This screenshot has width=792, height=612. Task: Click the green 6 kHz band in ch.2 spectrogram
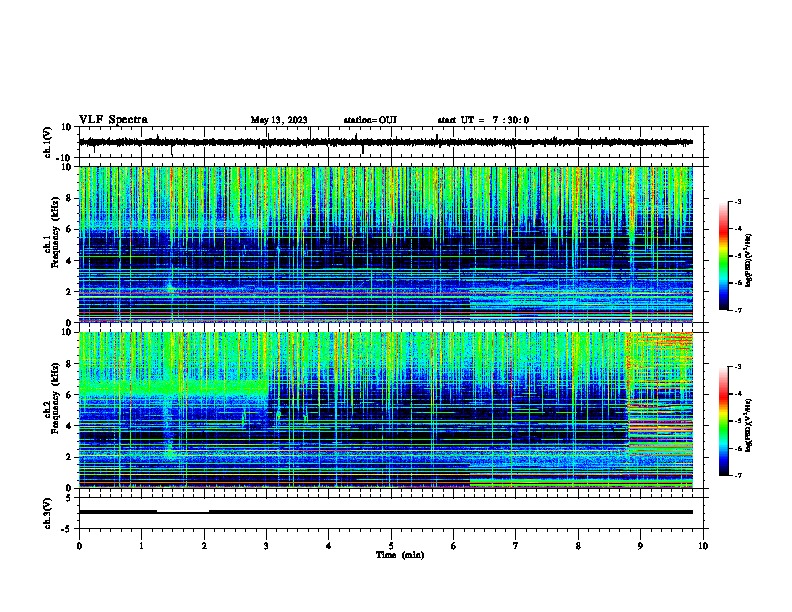tap(173, 388)
